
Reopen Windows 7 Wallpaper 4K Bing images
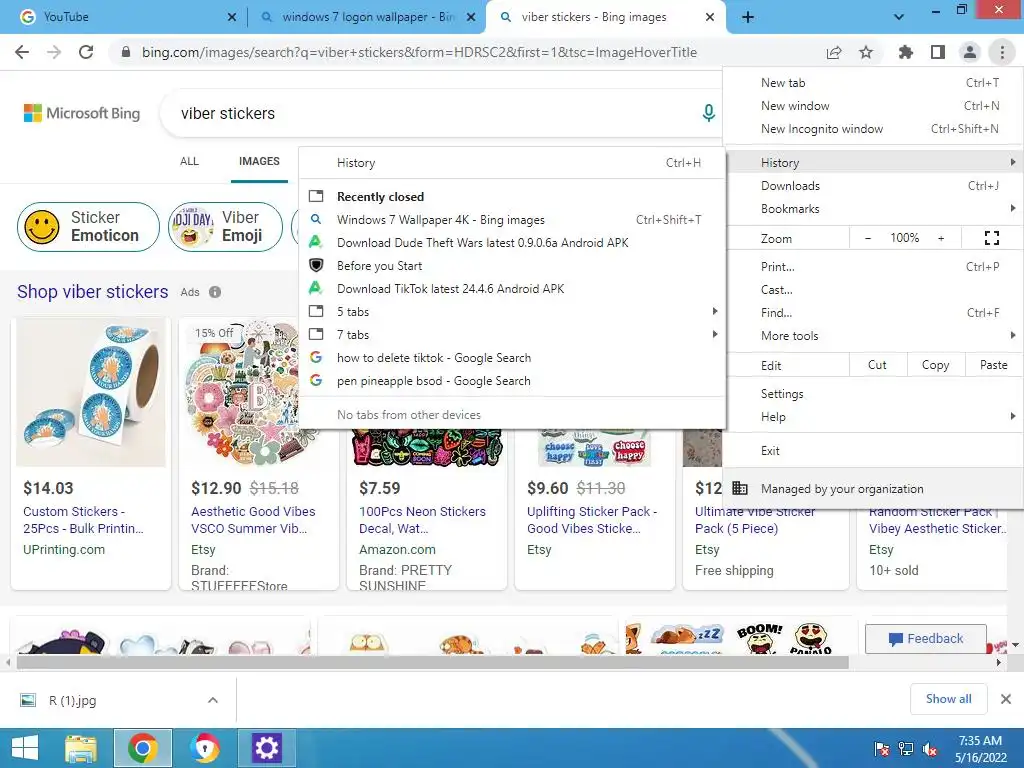click(x=512, y=219)
